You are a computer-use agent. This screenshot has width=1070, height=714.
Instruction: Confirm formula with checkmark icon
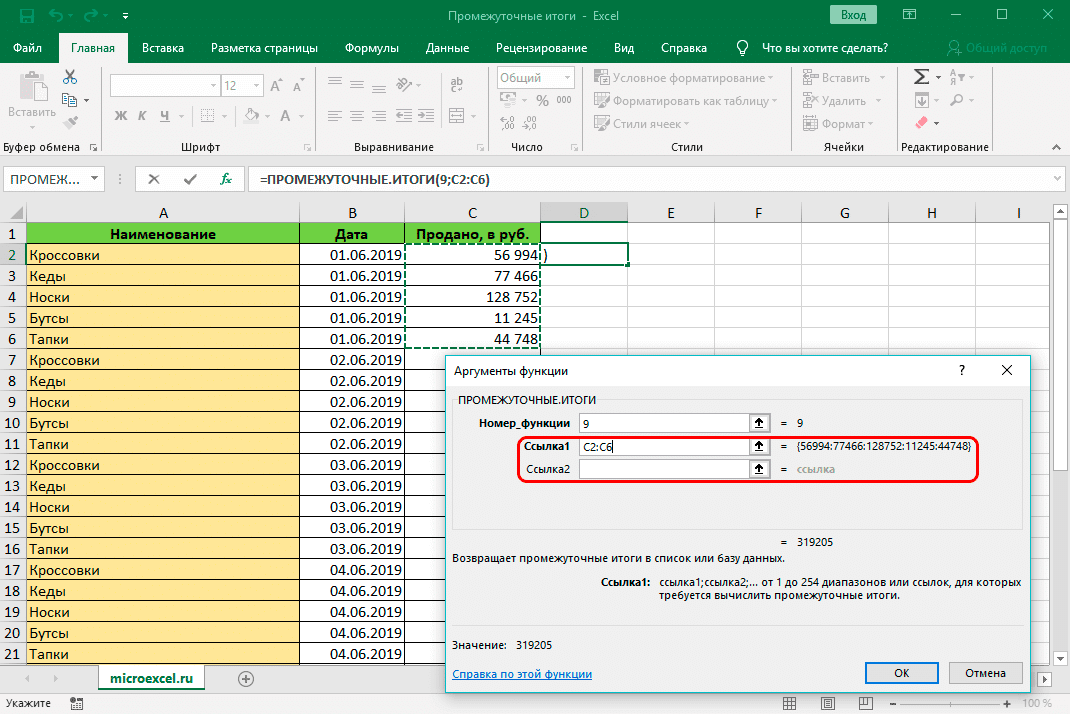pos(190,179)
